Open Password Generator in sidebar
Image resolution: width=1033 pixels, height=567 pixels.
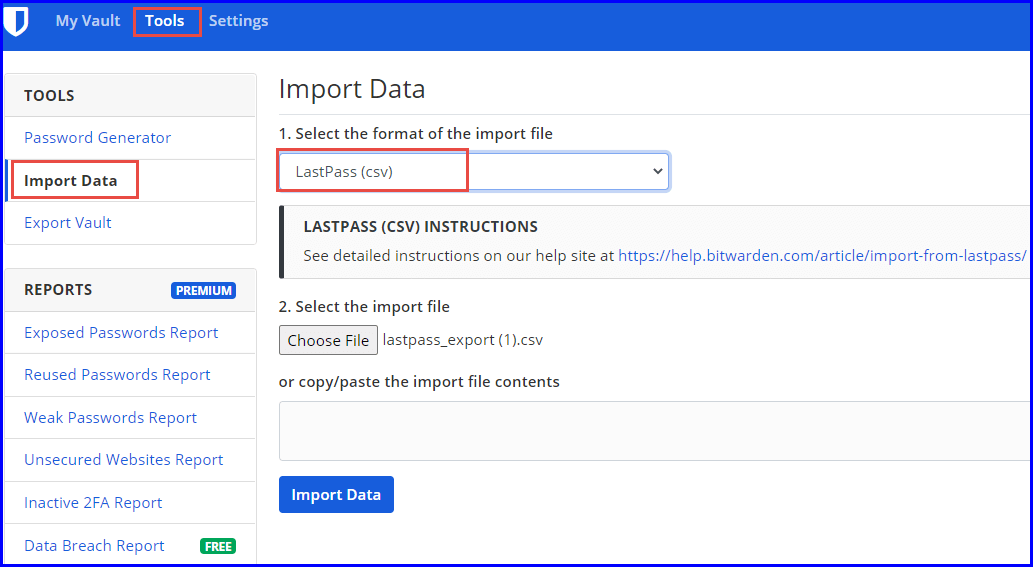98,138
